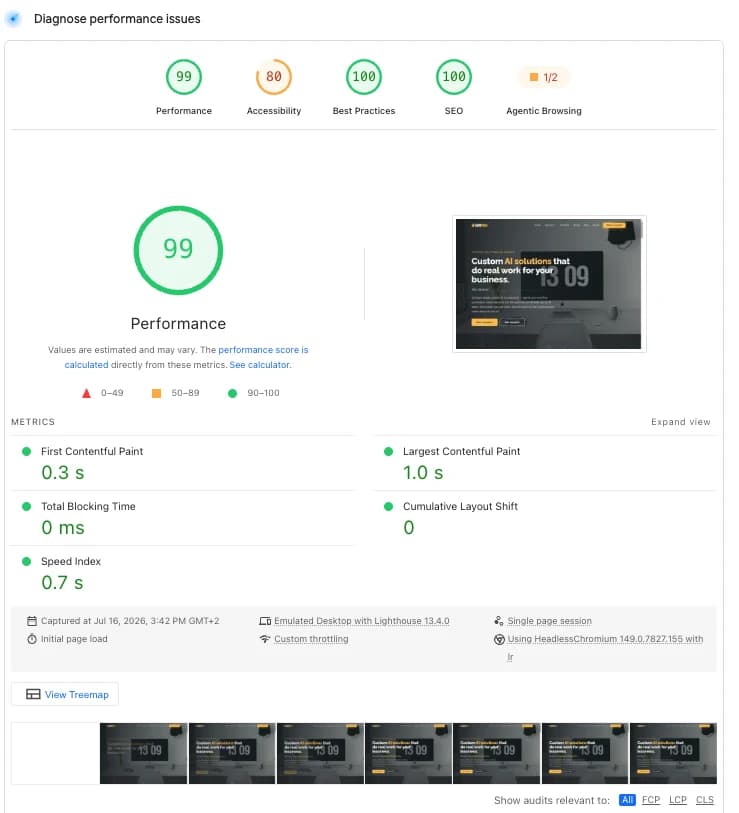Click the second filmstrip frame
Screen dimensions: 739x813
click(x=144, y=753)
